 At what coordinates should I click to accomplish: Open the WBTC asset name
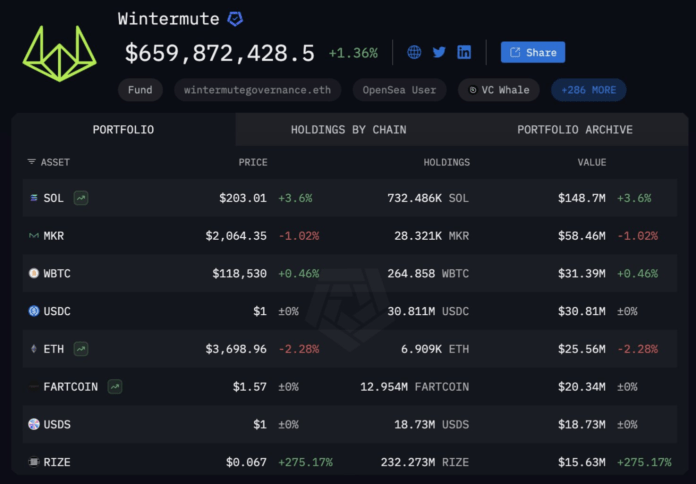[57, 274]
